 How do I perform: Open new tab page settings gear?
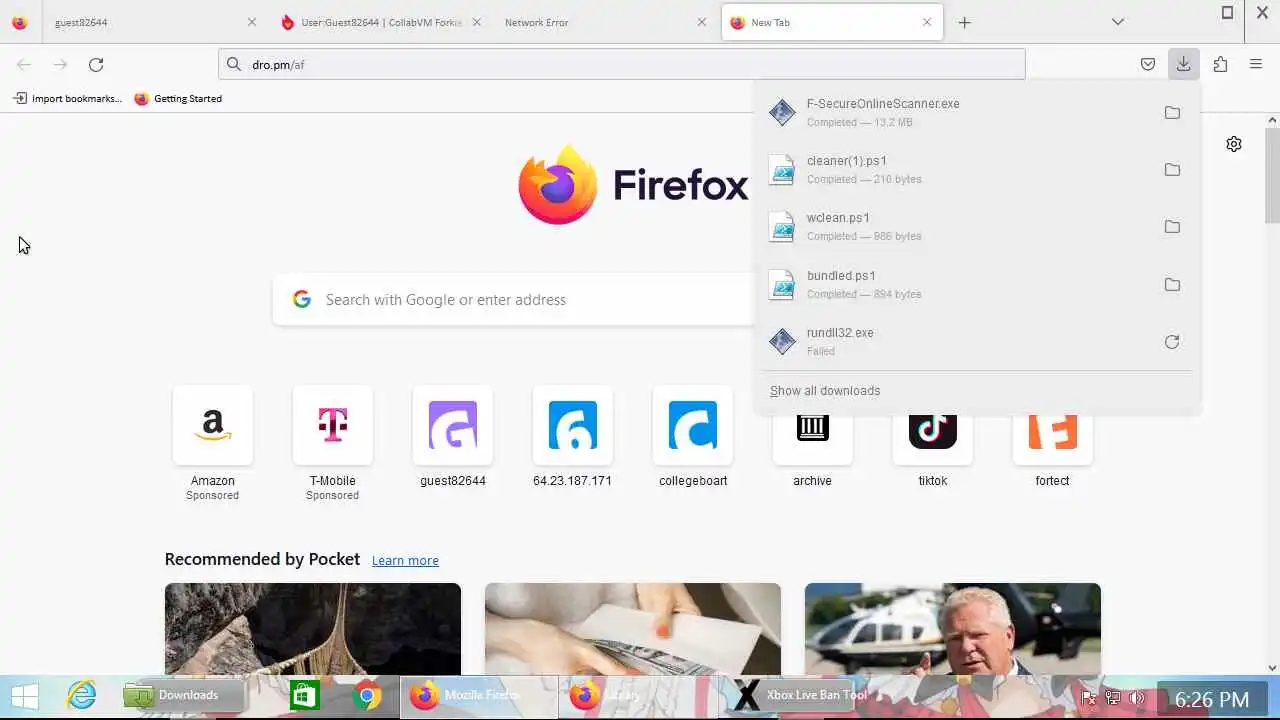pos(1234,144)
